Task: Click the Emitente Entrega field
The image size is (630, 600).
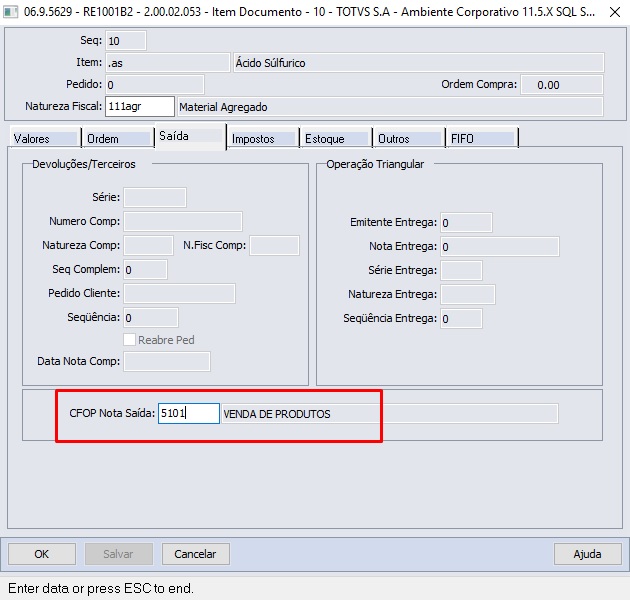Action: (x=466, y=222)
